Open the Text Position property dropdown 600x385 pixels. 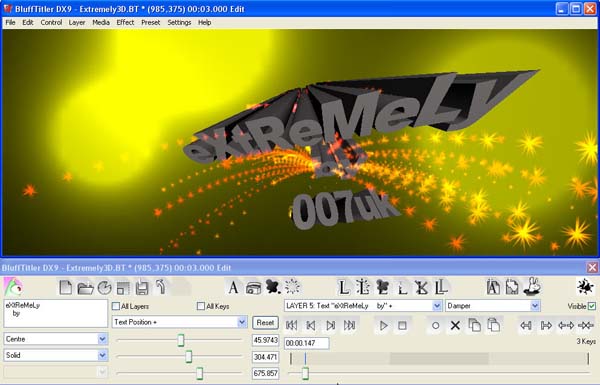click(179, 322)
